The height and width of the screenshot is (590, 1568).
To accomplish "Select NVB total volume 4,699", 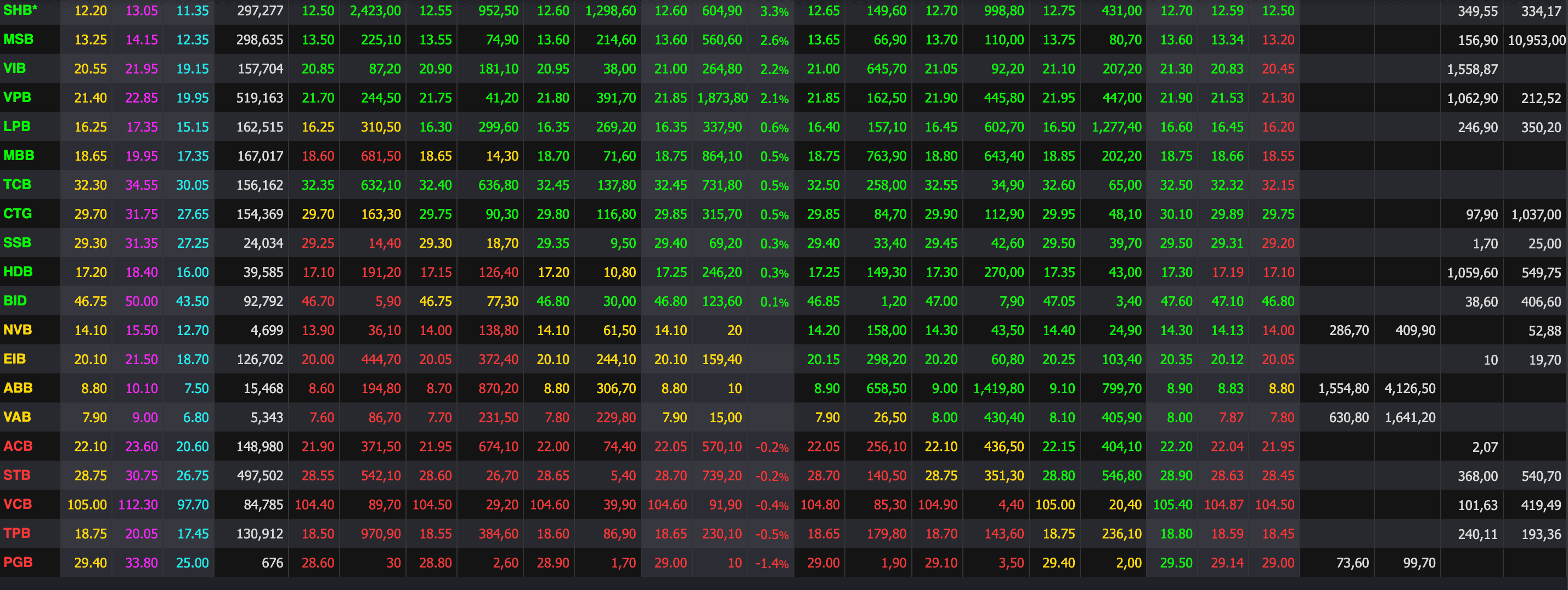I will click(267, 330).
